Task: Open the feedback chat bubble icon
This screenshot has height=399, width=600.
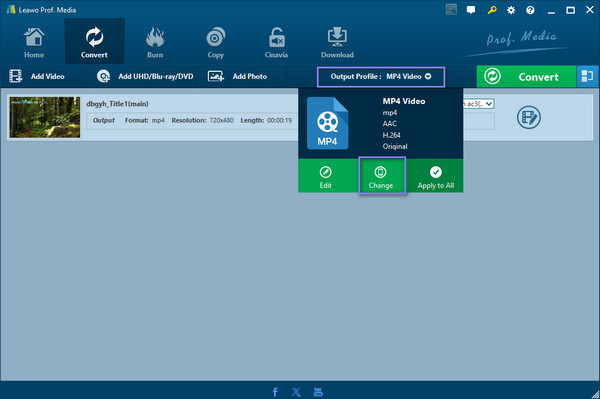Action: coord(471,10)
